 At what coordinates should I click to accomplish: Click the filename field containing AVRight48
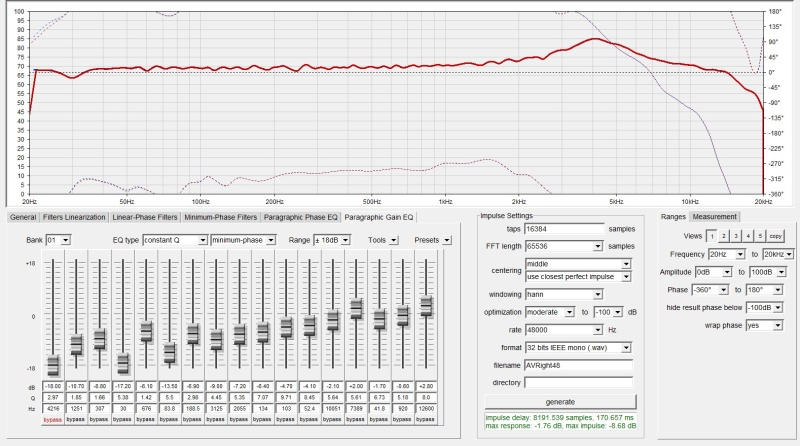click(x=578, y=365)
